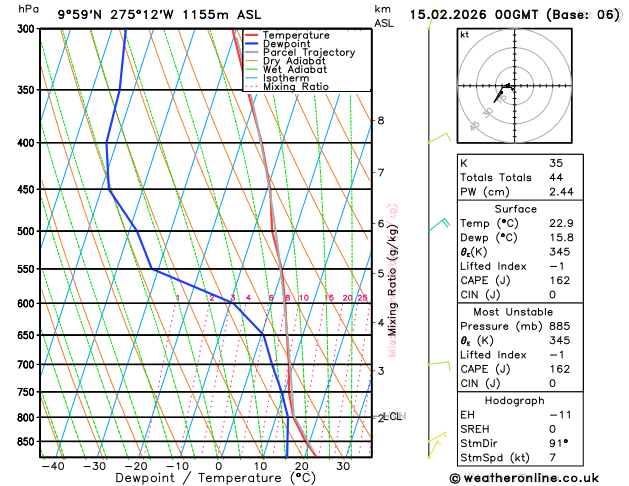Click the 'Hodograph' section heading

pyautogui.click(x=515, y=401)
